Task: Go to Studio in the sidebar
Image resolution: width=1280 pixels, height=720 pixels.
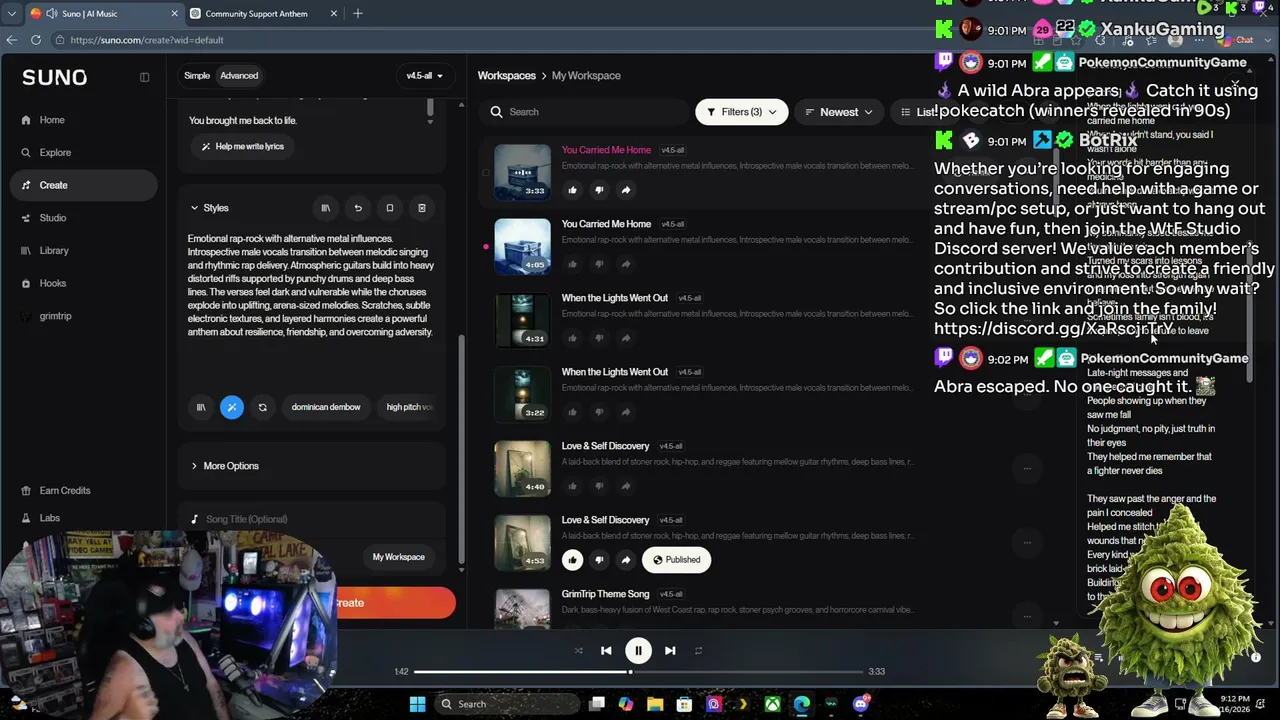Action: tap(52, 218)
